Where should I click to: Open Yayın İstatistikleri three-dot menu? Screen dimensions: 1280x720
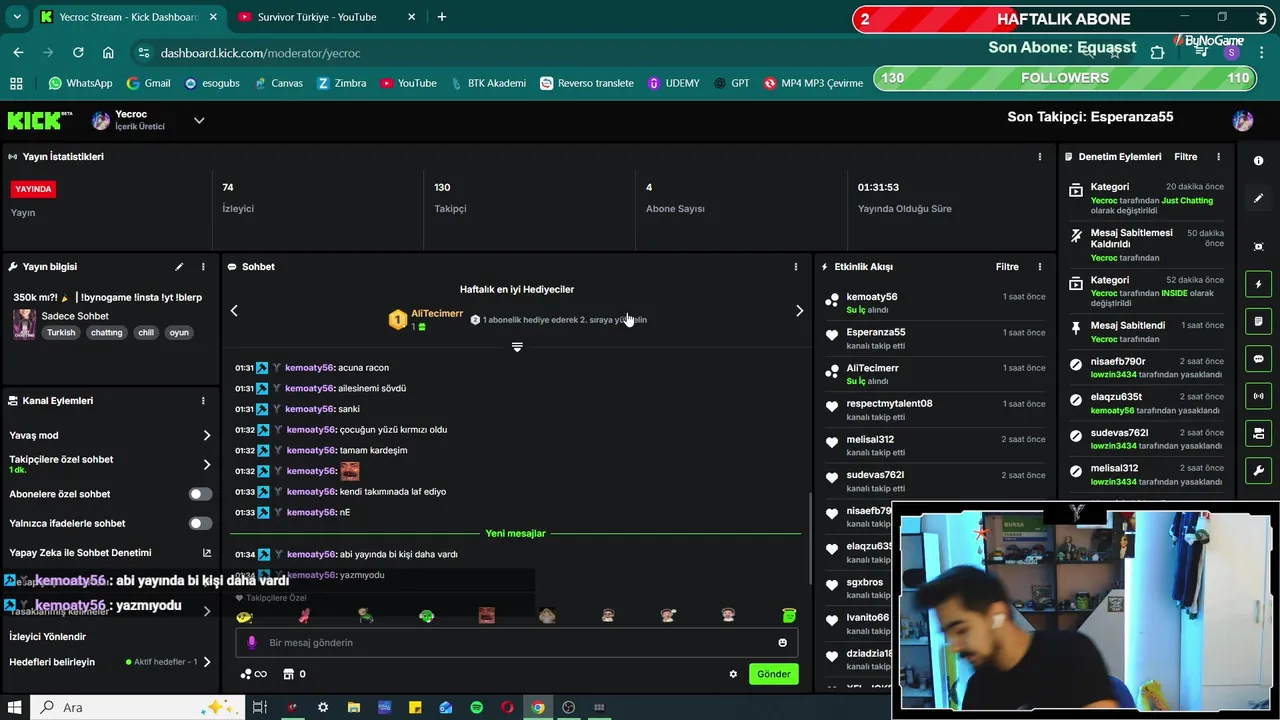[1040, 157]
